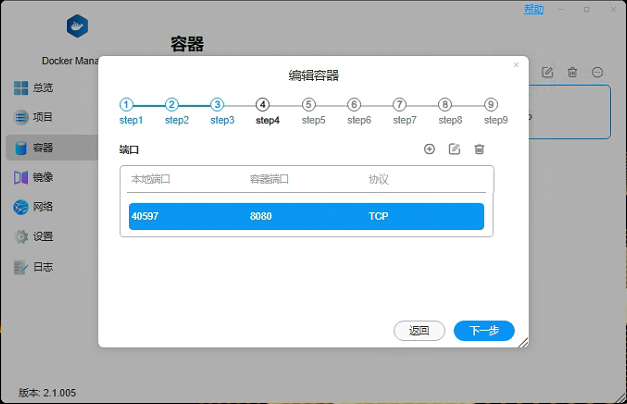Click the 容器端口 column header
627x404 pixels.
[x=269, y=179]
